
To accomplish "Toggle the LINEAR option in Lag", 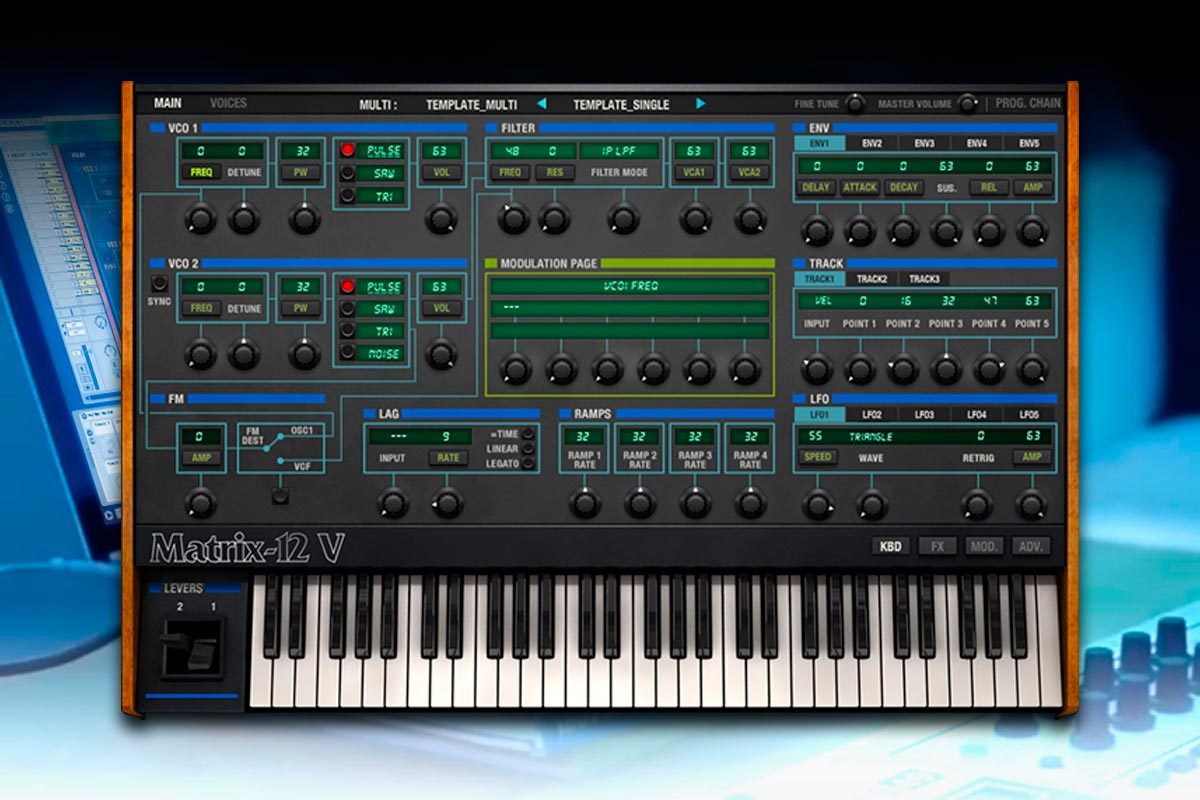I will (528, 449).
